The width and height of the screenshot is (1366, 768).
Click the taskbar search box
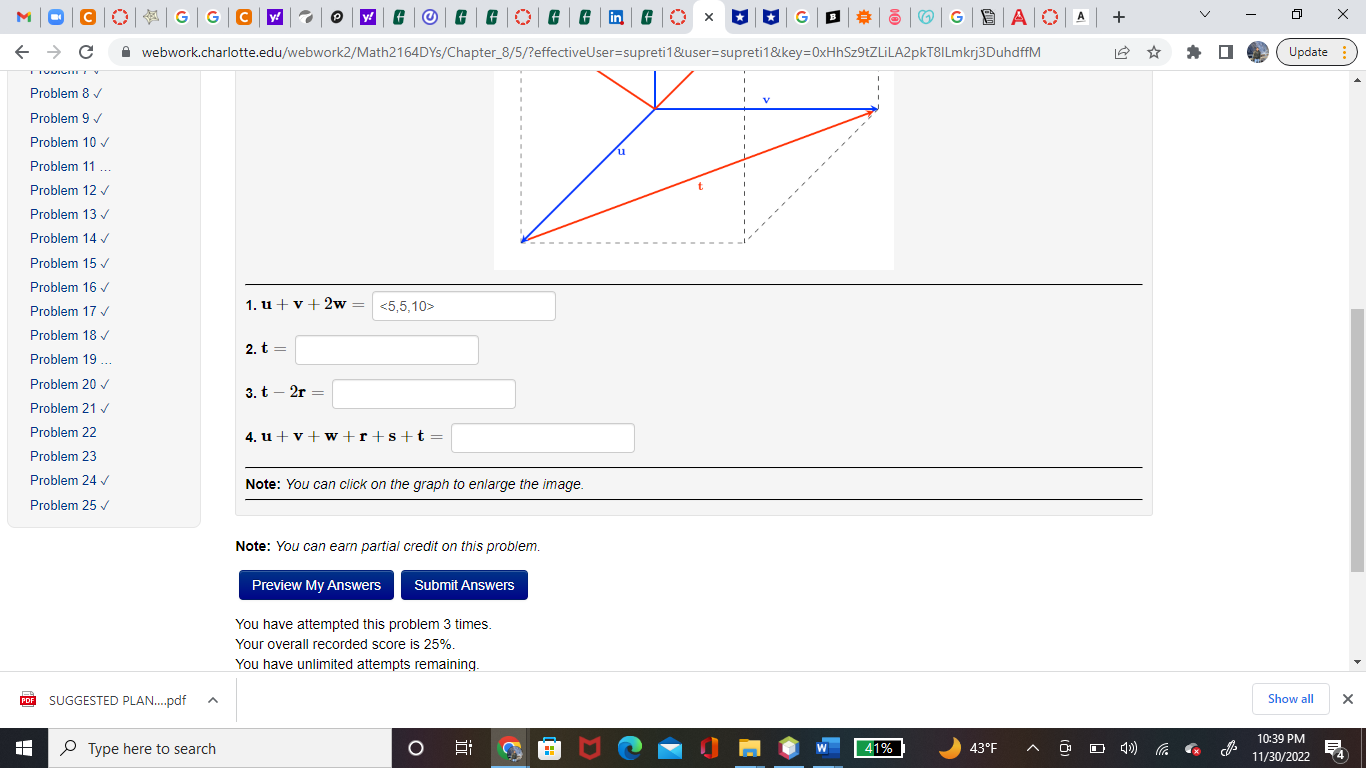tap(220, 748)
